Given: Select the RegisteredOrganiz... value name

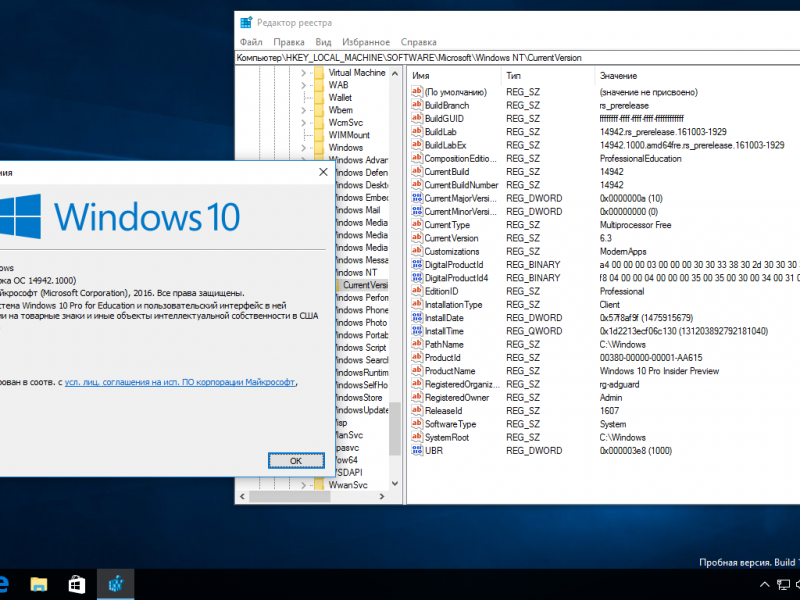Looking at the screenshot, I should 462,384.
